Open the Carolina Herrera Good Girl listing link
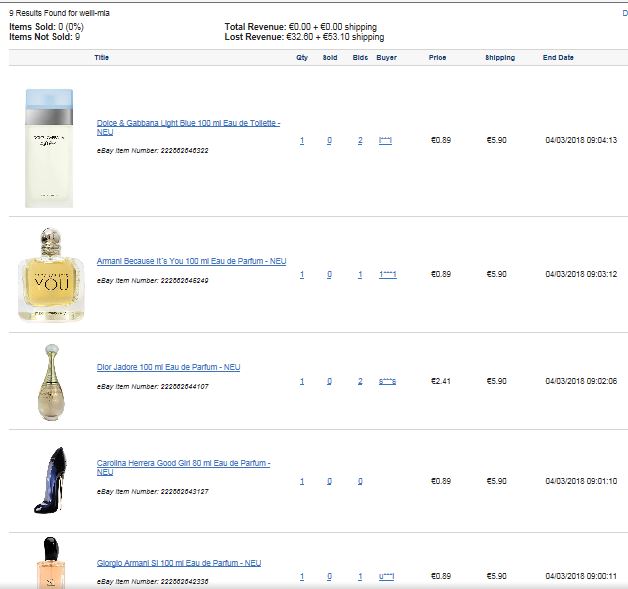This screenshot has height=589, width=628. point(183,467)
